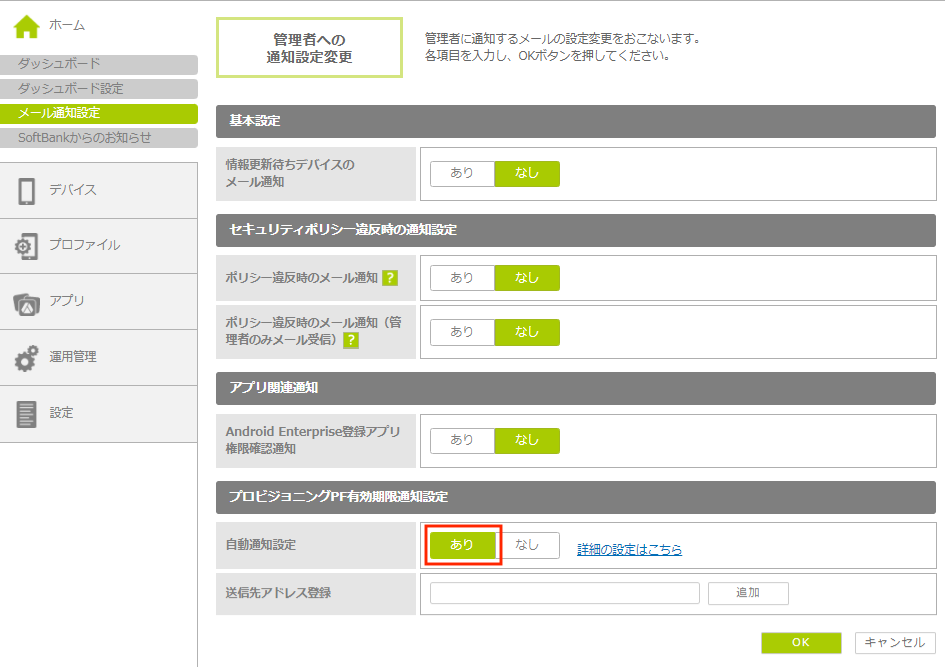Click the App icon in sidebar
Image resolution: width=945 pixels, height=667 pixels.
coord(27,302)
